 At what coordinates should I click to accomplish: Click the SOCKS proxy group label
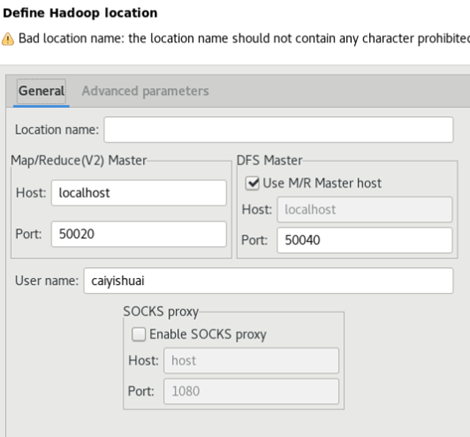pyautogui.click(x=161, y=312)
